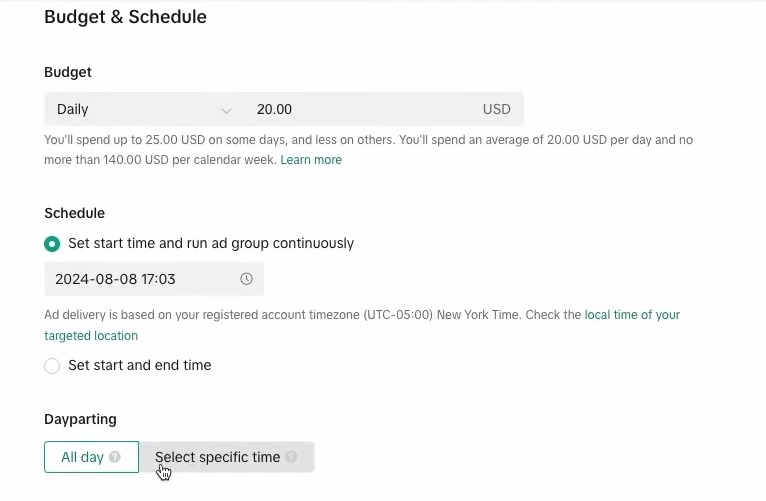
Task: Click the help icon beside All day
Action: pos(115,457)
